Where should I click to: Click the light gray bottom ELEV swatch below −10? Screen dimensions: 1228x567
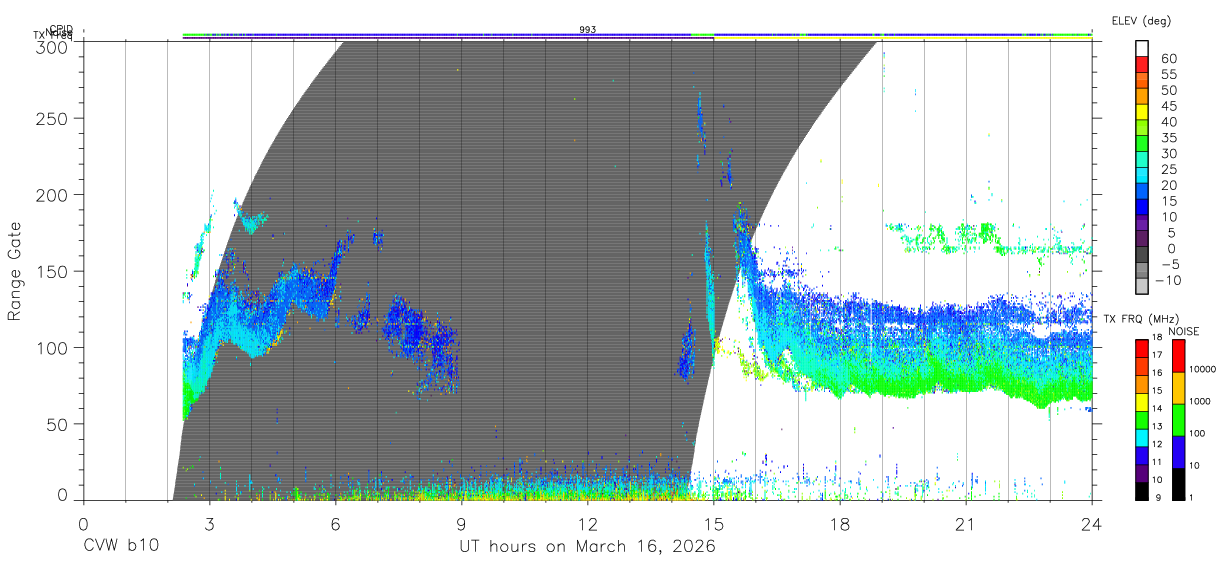[x=1142, y=287]
